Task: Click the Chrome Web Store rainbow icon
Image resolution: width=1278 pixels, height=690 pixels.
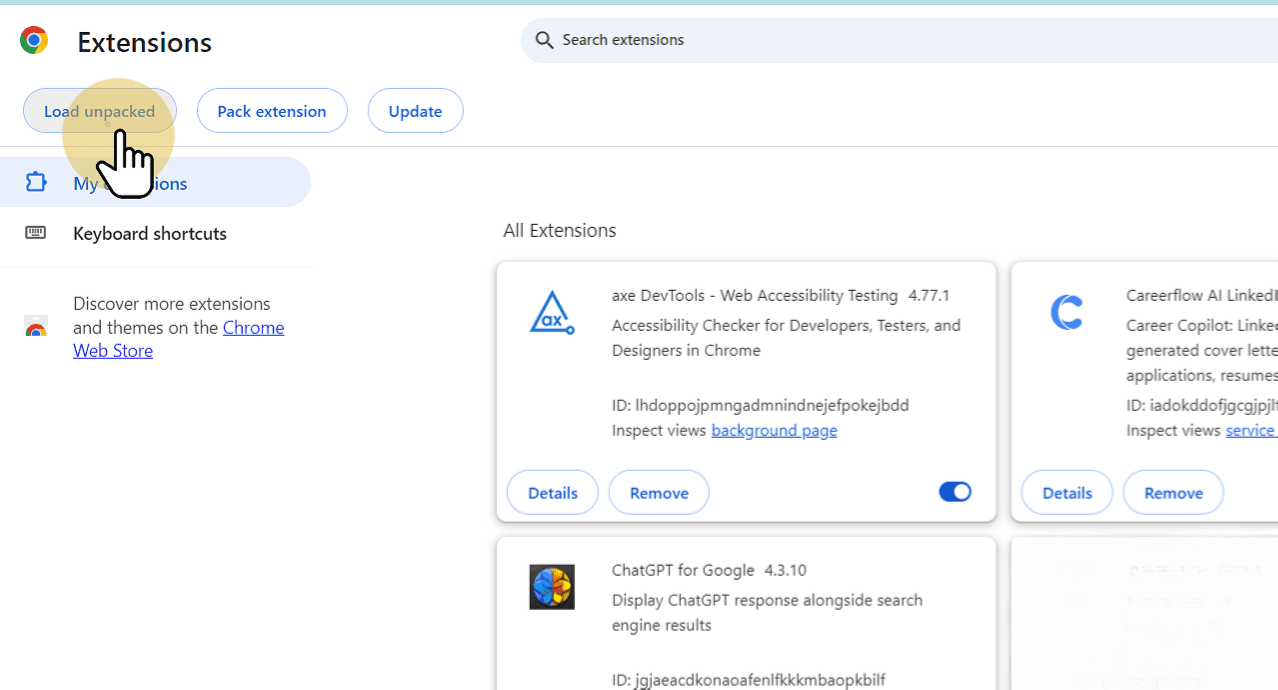Action: 36,328
